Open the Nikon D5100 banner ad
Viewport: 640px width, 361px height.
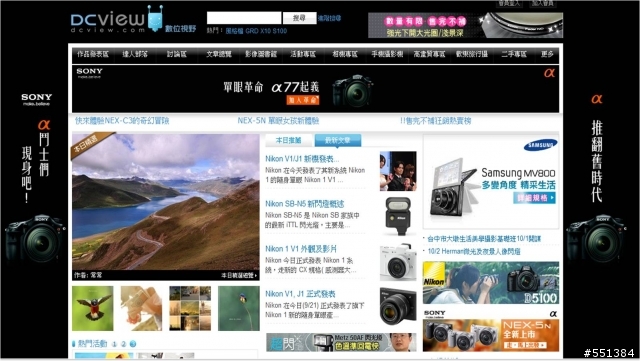tap(491, 283)
